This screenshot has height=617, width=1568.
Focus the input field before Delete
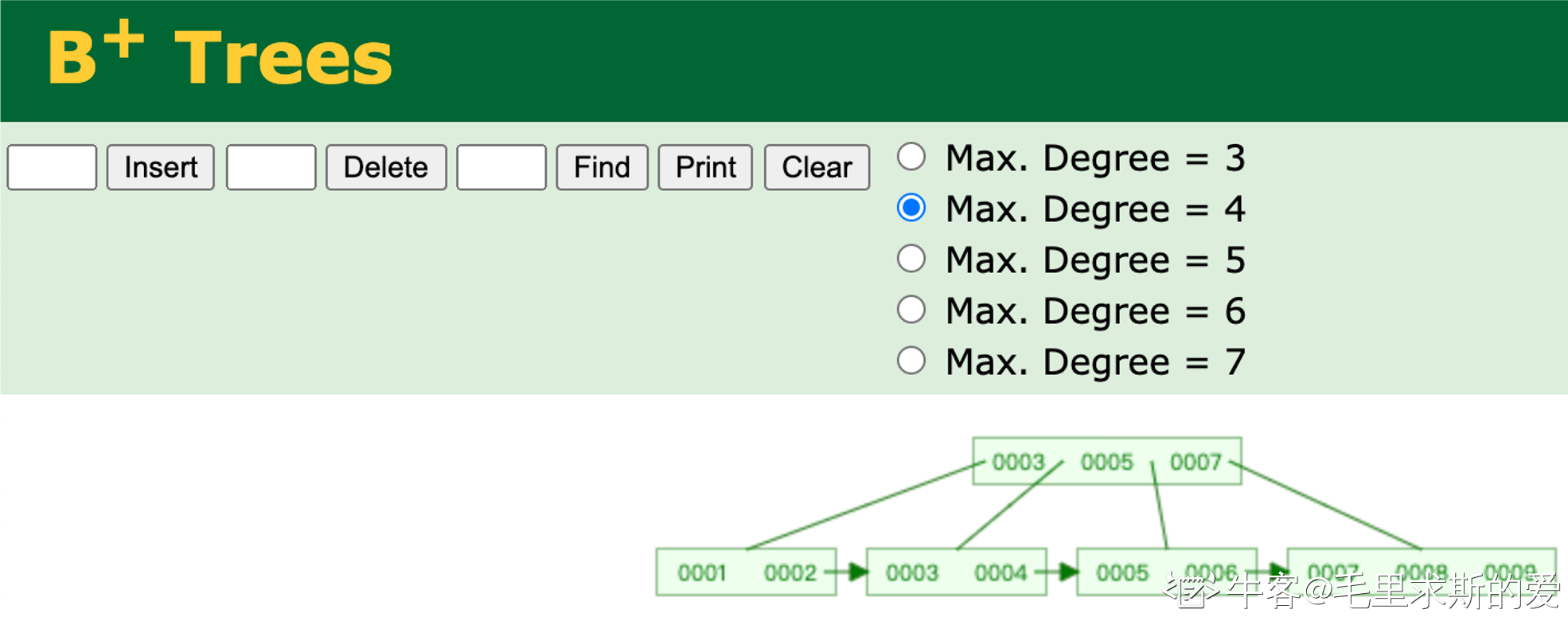[271, 167]
